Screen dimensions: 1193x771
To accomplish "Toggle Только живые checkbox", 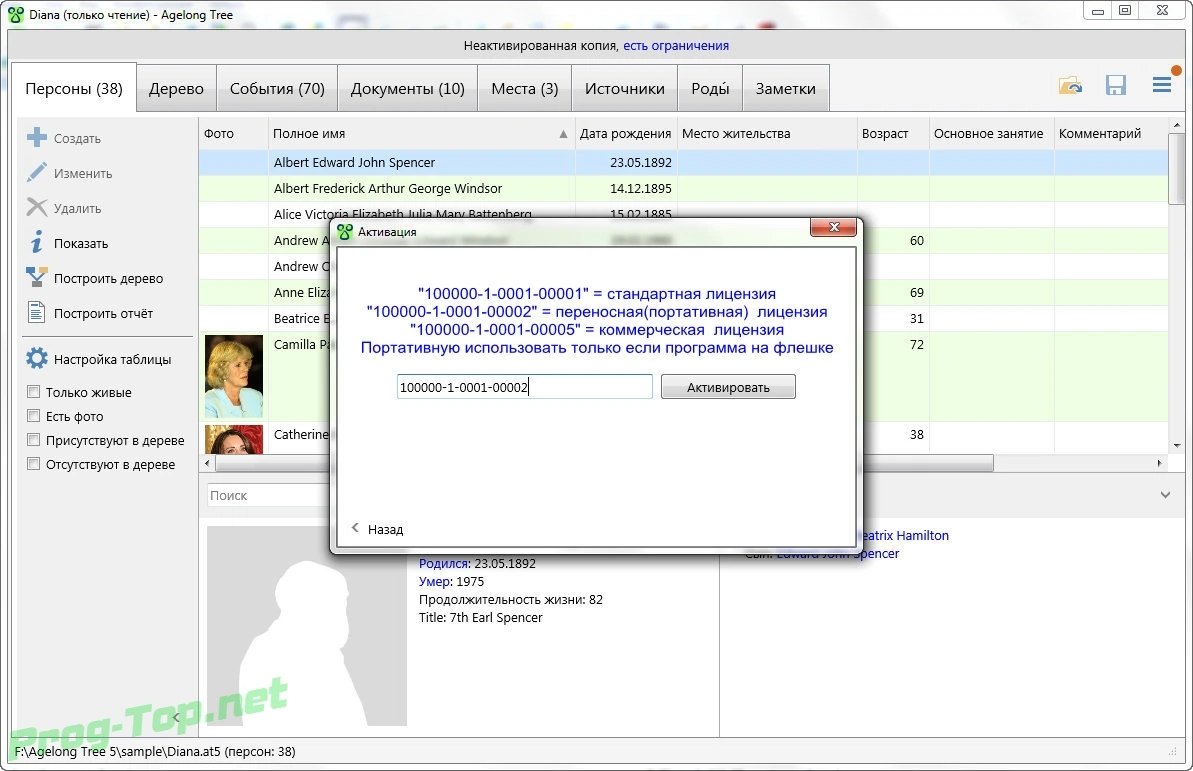I will pyautogui.click(x=33, y=391).
